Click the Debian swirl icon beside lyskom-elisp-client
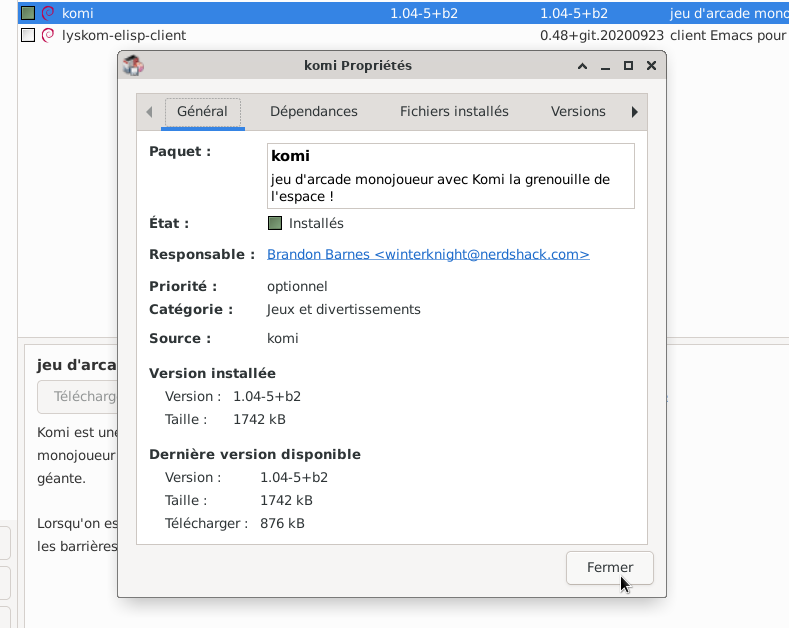789x628 pixels. pos(48,35)
